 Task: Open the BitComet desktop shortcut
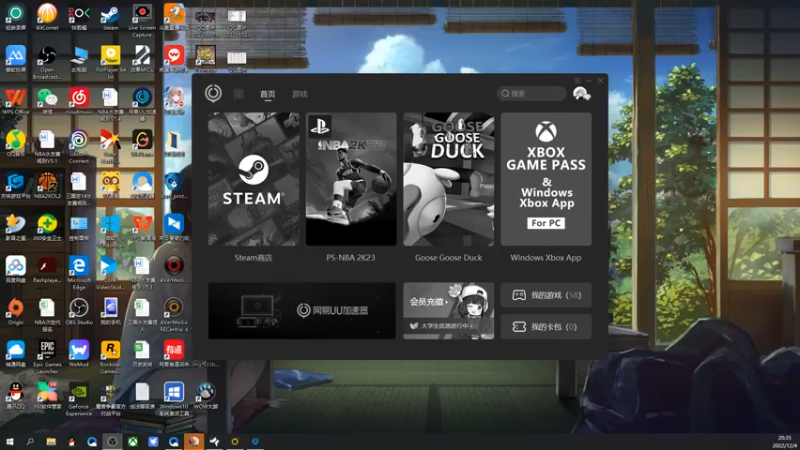(47, 17)
